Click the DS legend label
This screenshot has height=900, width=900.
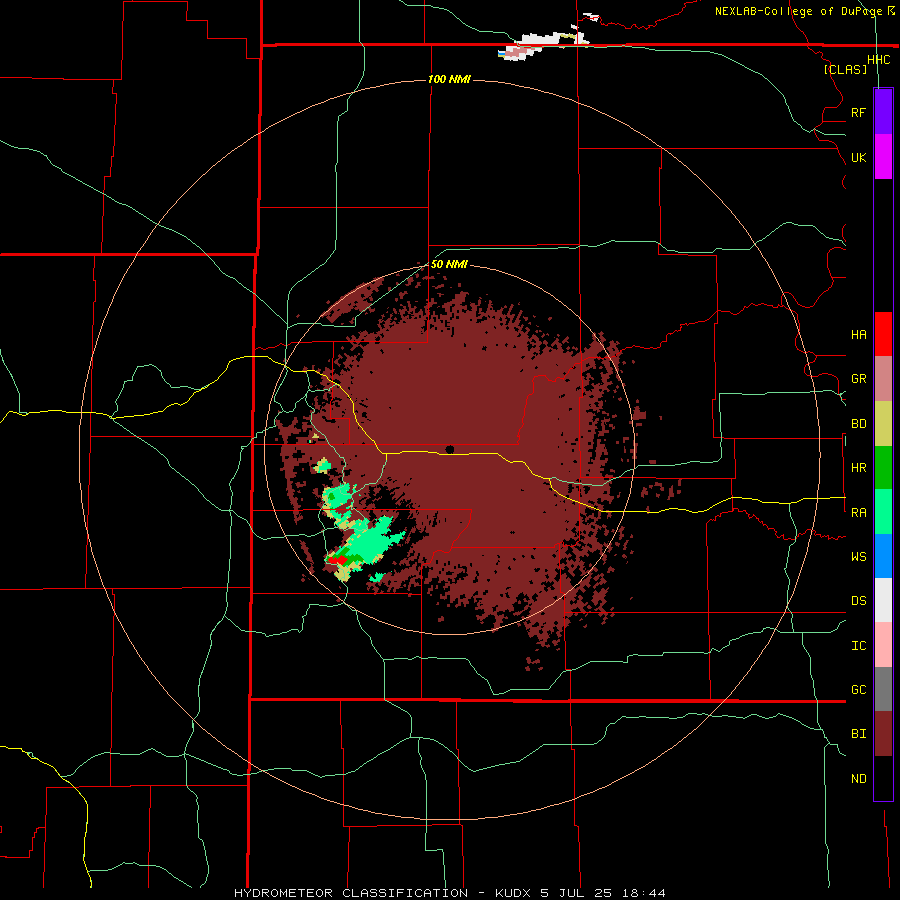858,601
